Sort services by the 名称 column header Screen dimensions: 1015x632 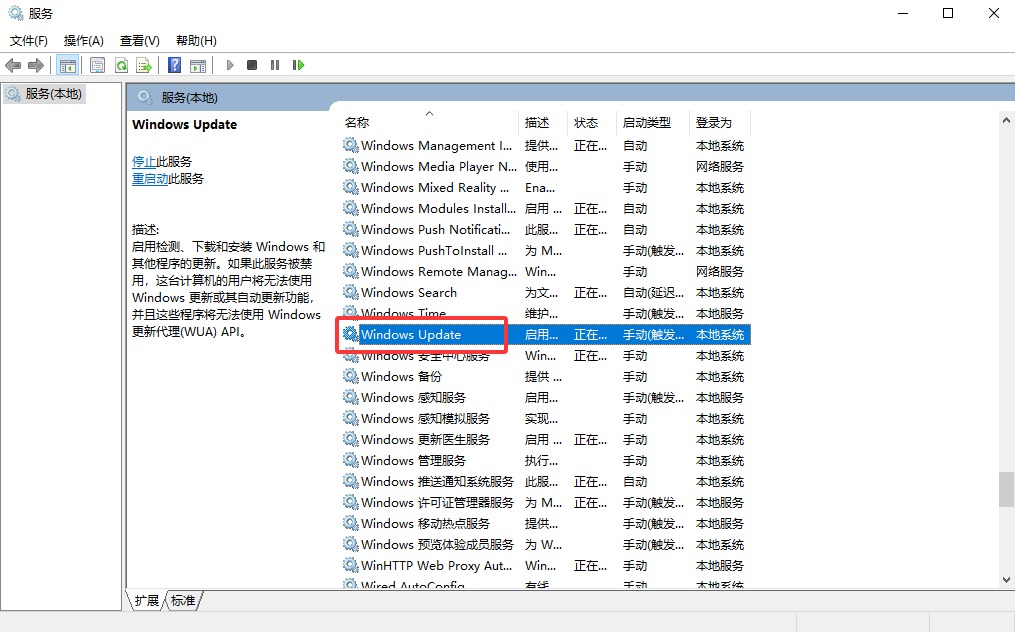point(357,122)
